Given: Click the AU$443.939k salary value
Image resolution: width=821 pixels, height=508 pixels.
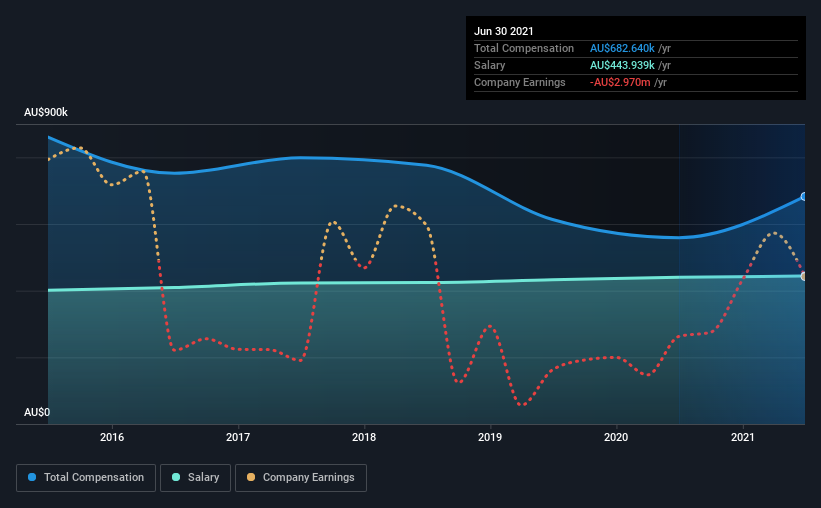Looking at the screenshot, I should point(622,65).
